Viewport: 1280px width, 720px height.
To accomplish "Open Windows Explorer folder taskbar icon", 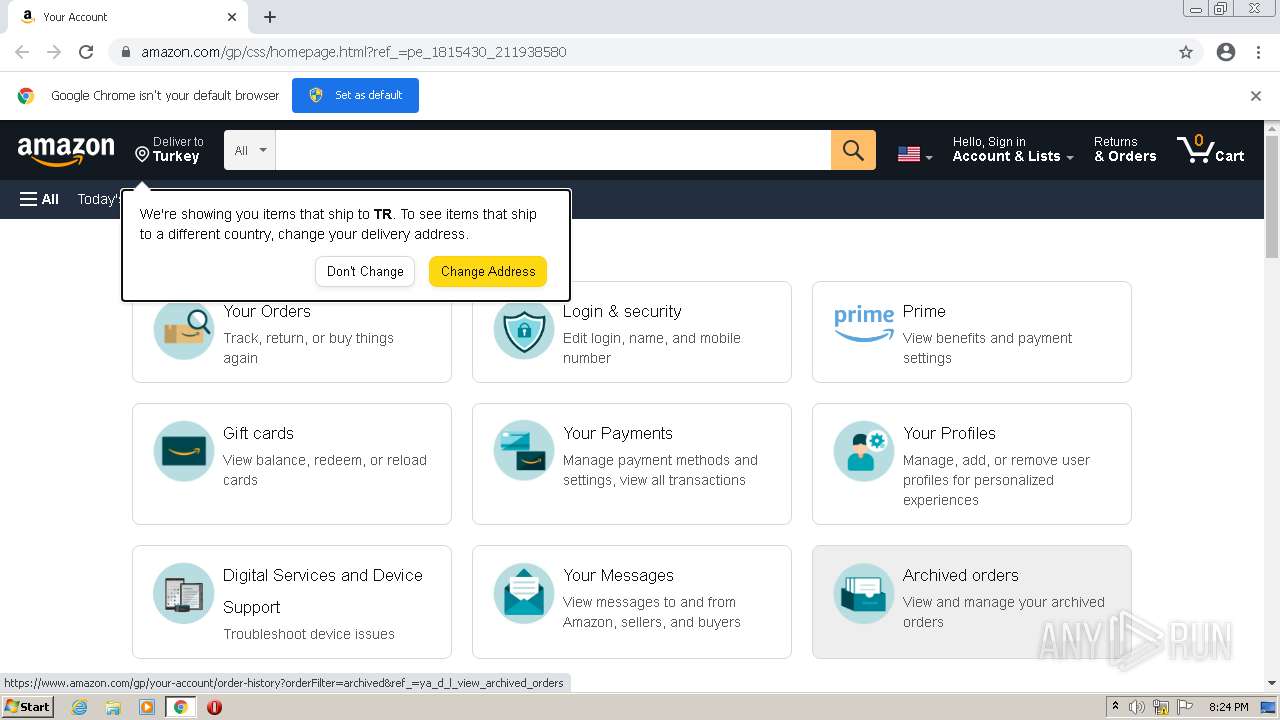I will click(x=113, y=707).
